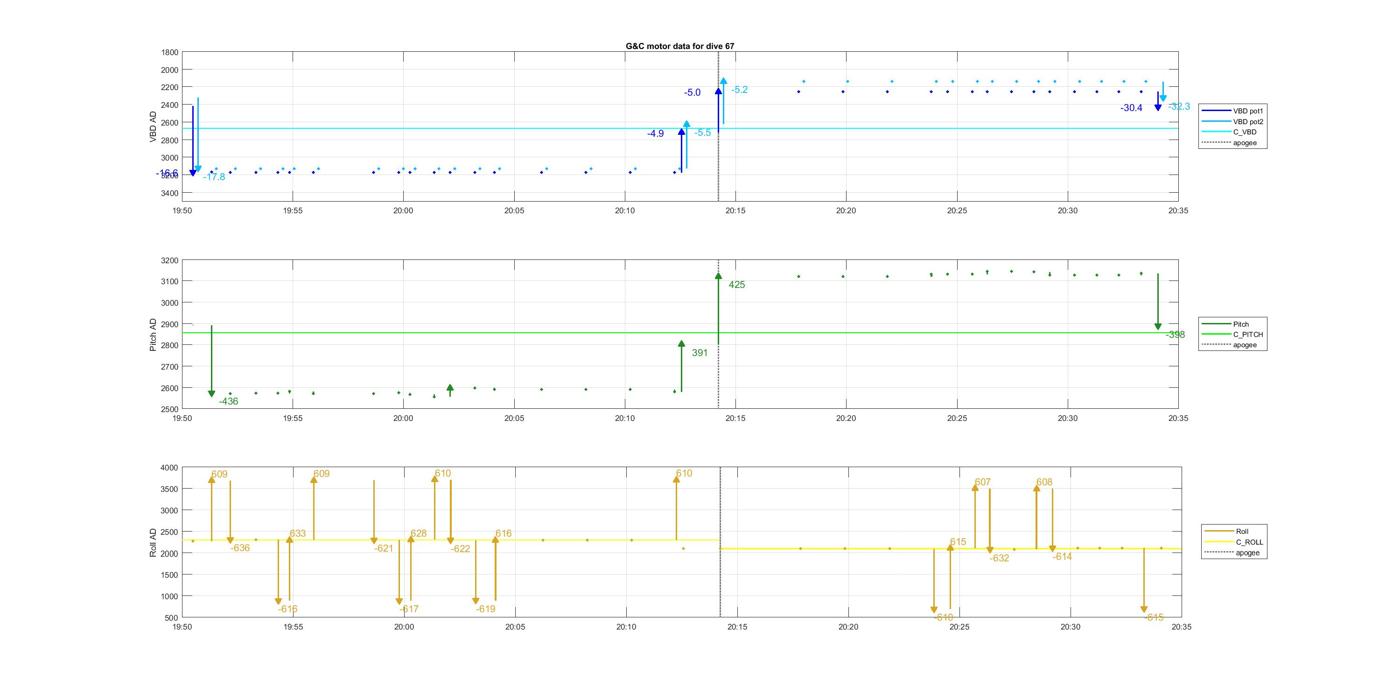Click the title "G&C motor data for dive 67"
The image size is (1400, 693).
coord(680,46)
